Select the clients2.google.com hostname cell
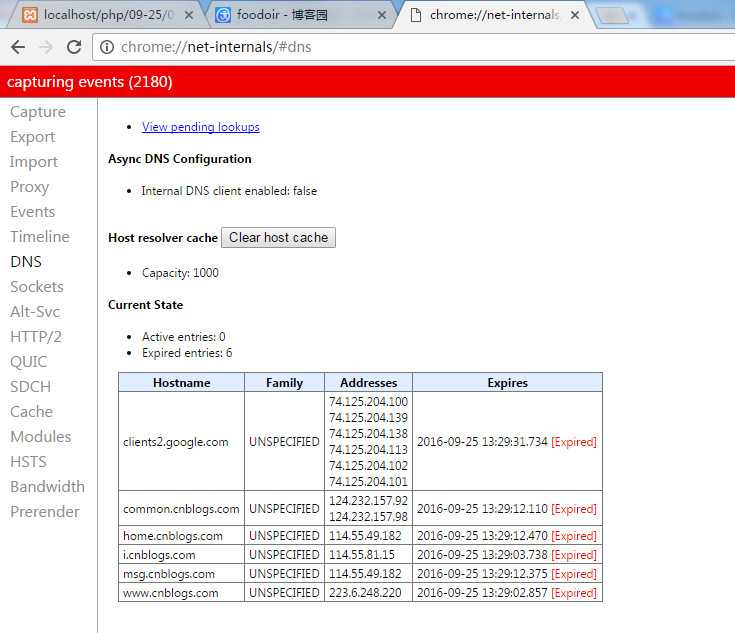This screenshot has height=633, width=735. [x=181, y=441]
